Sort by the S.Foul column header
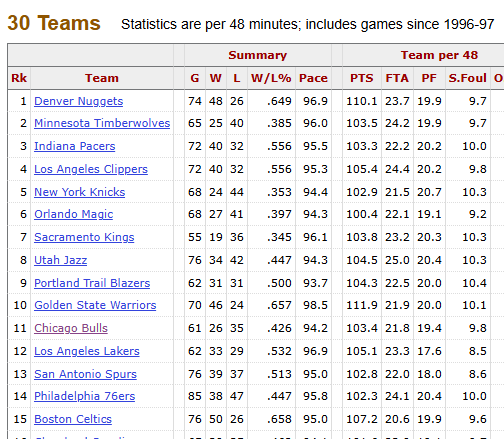Screen dimensions: 504x439 click(467, 78)
